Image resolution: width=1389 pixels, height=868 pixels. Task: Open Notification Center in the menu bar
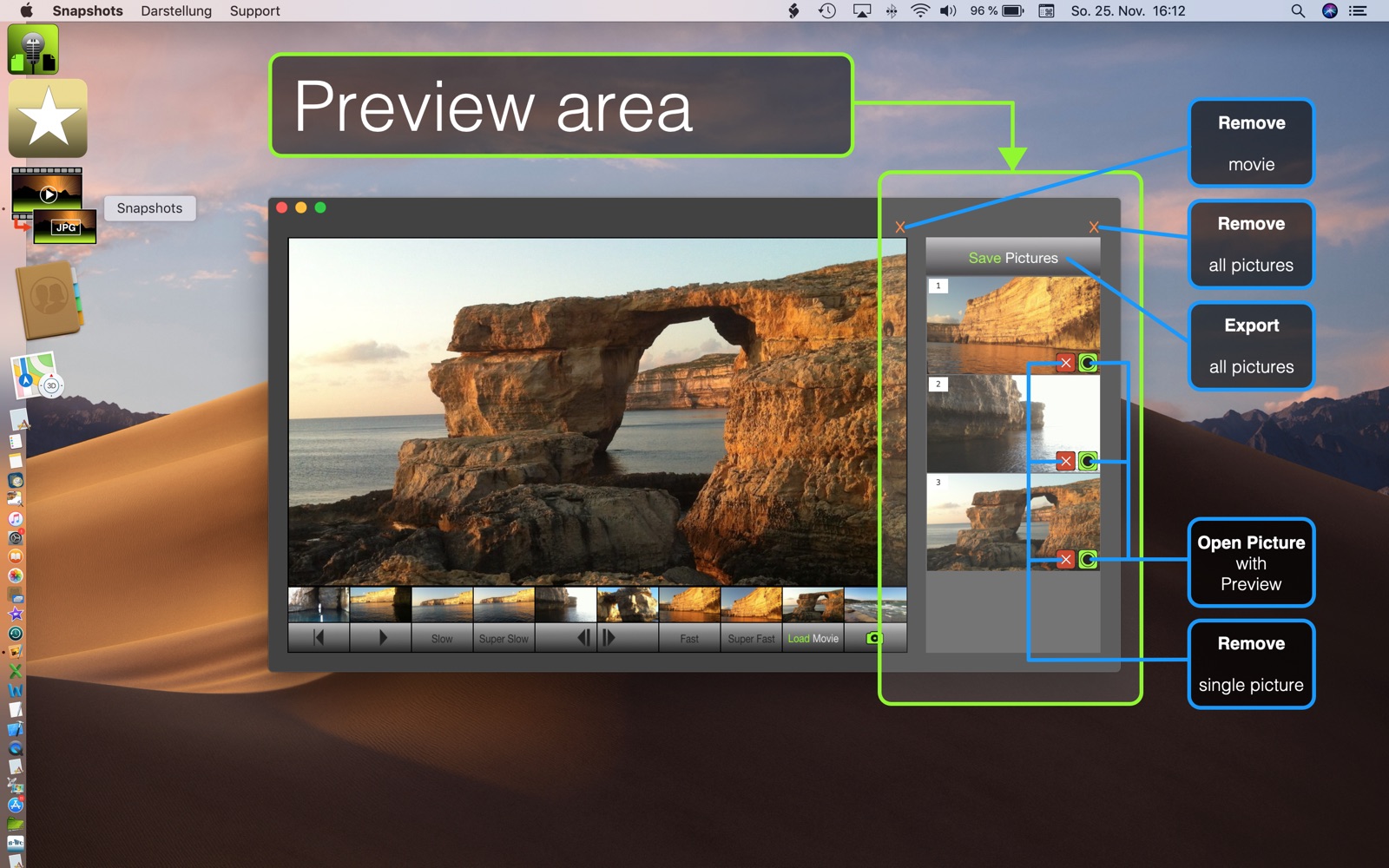pos(1359,10)
